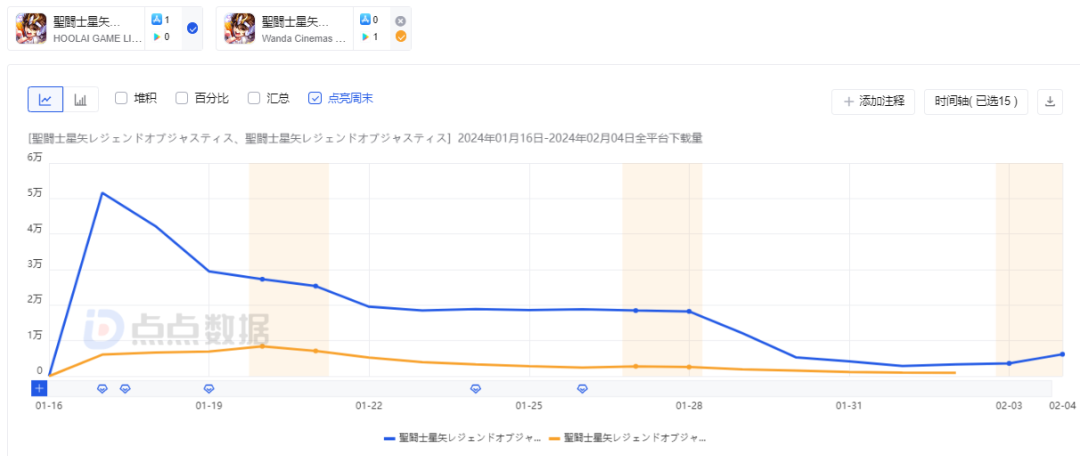Screen dimensions: 1080x456
Task: Open the 时间轴 (已选15) selector
Action: 976,101
